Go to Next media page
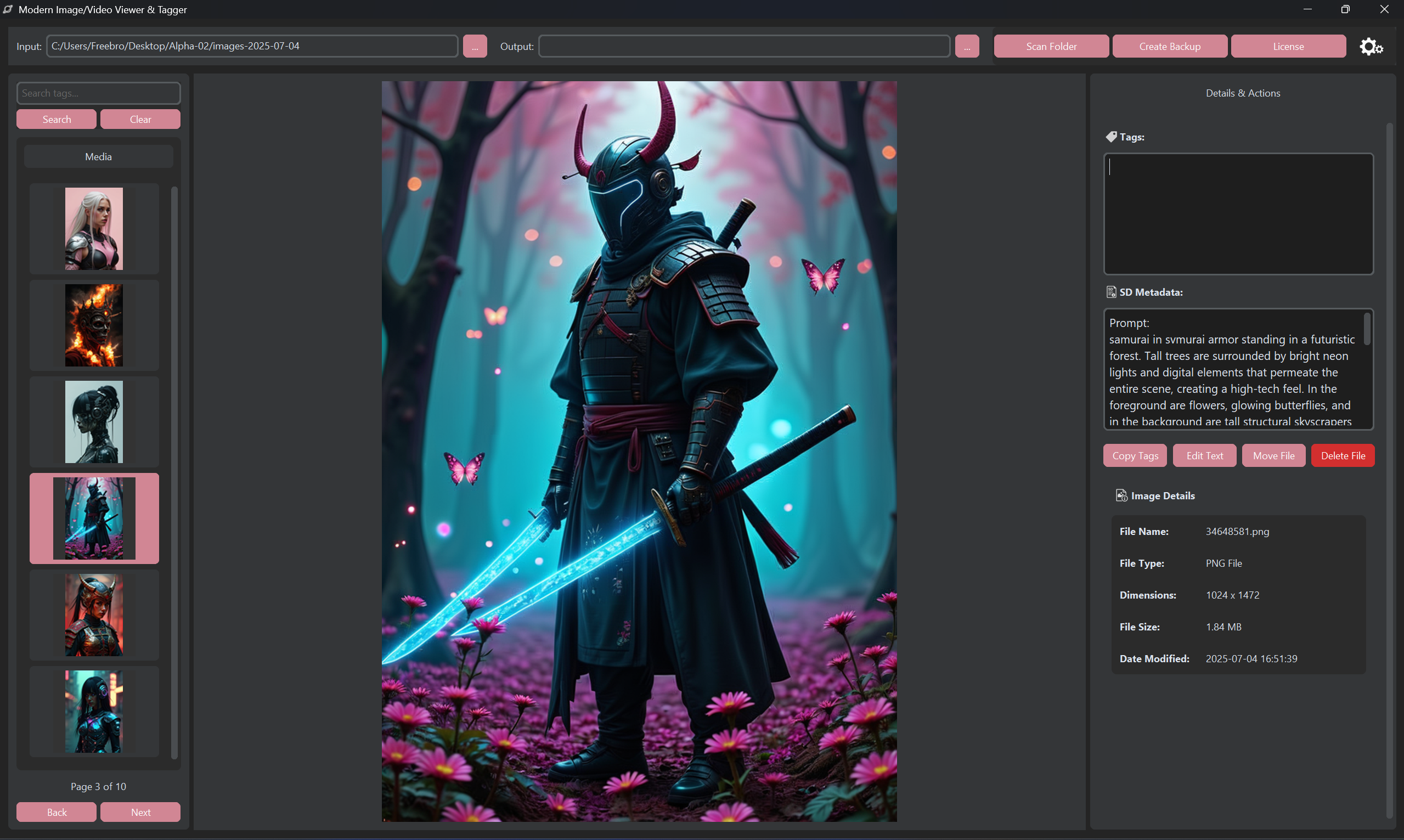1404x840 pixels. click(x=140, y=812)
